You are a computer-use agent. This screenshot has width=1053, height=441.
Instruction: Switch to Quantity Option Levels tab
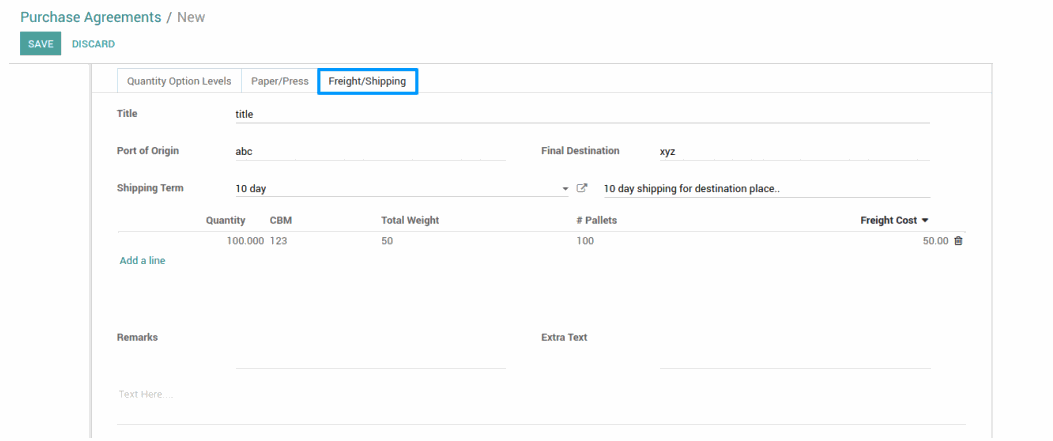point(179,81)
